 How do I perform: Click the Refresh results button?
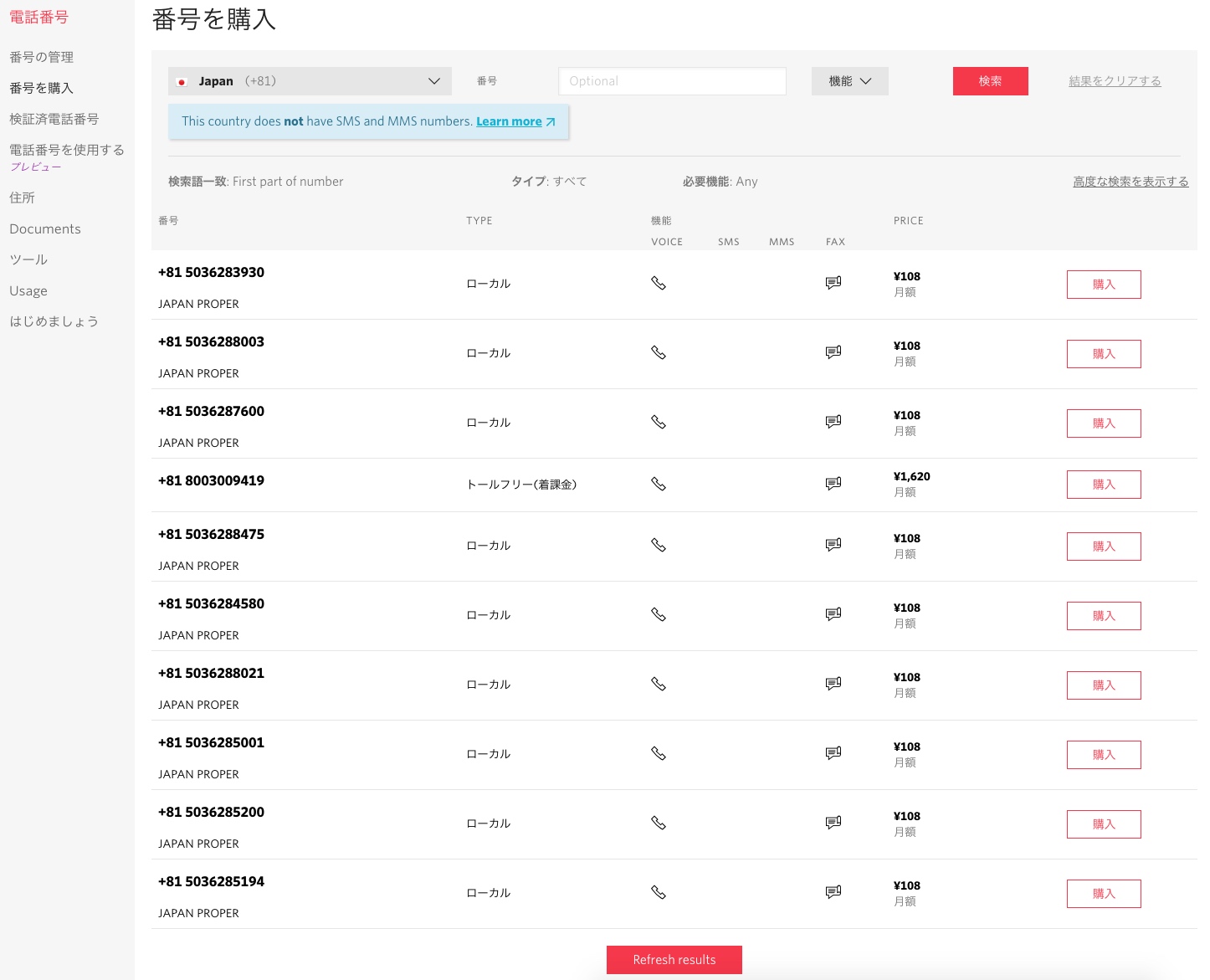(674, 960)
